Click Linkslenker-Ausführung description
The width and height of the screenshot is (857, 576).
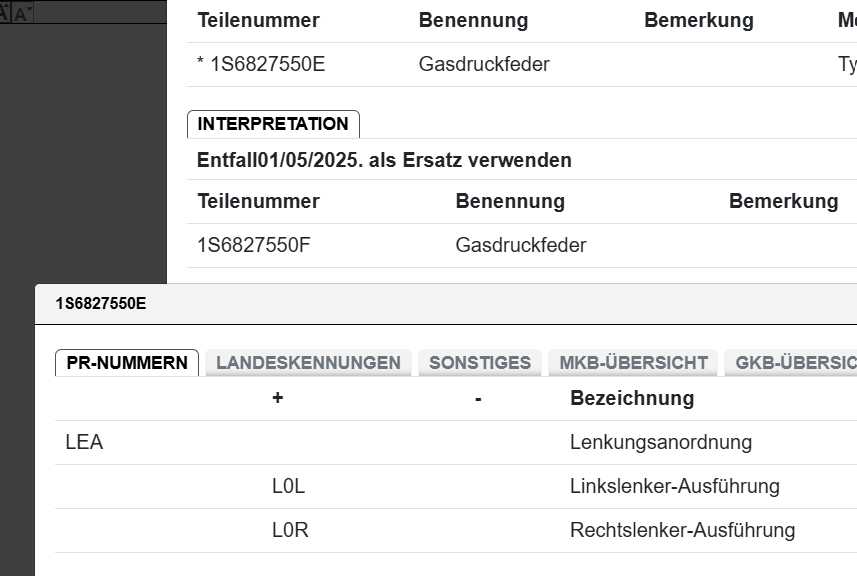tap(675, 487)
